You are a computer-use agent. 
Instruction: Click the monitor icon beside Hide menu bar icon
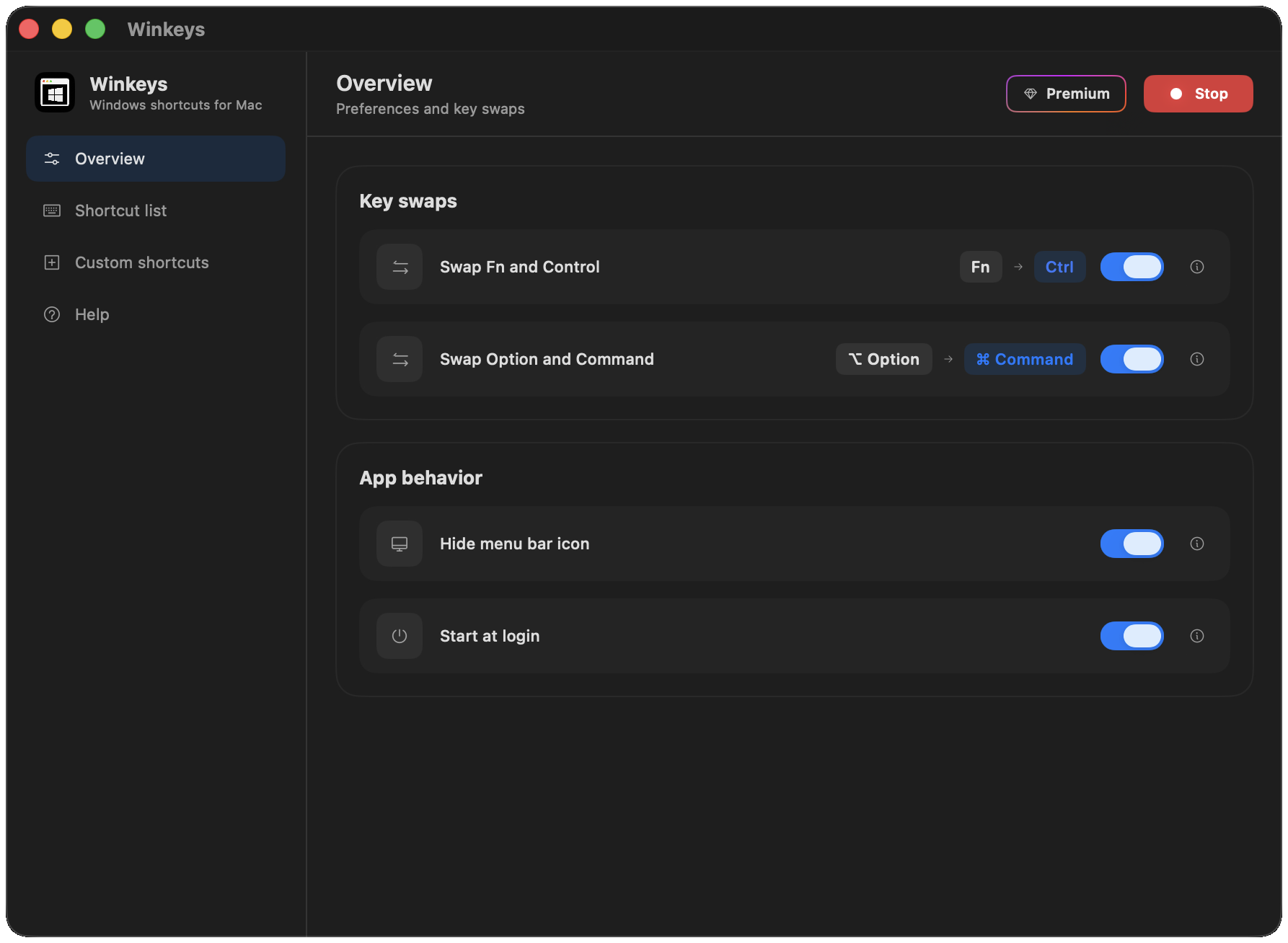400,544
